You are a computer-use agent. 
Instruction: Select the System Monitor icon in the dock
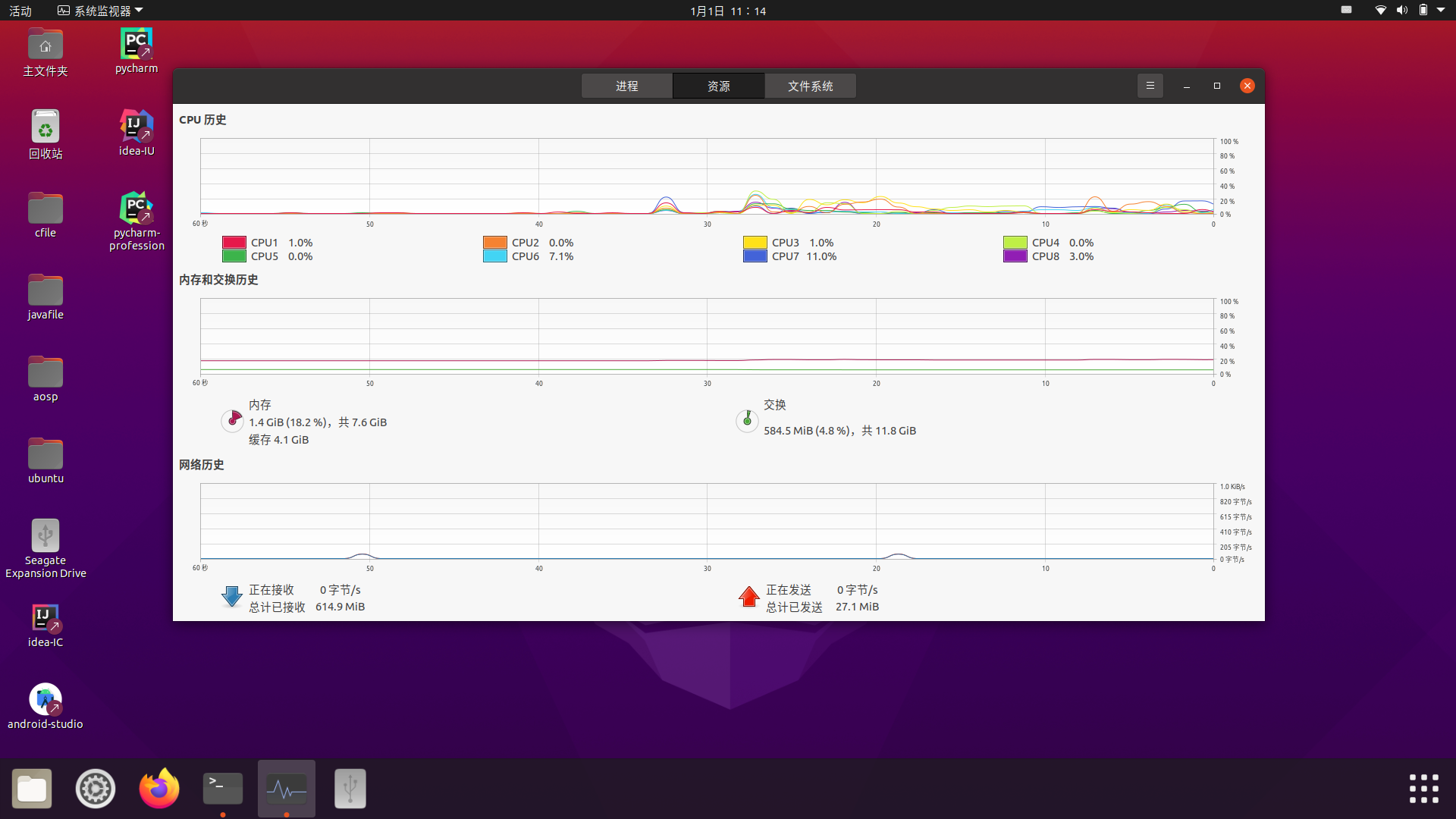(286, 788)
